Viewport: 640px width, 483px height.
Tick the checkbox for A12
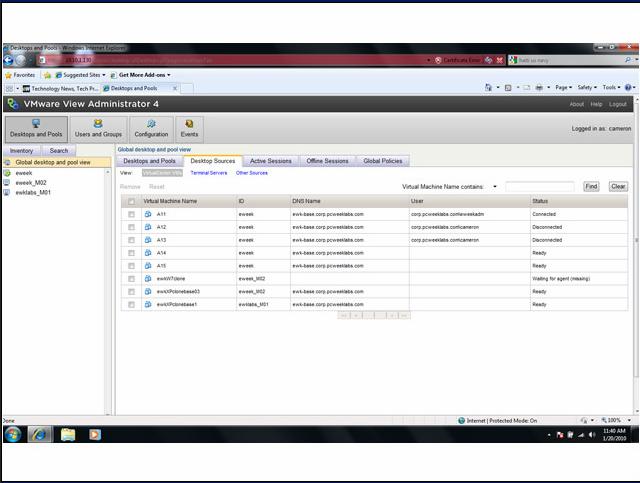131,227
